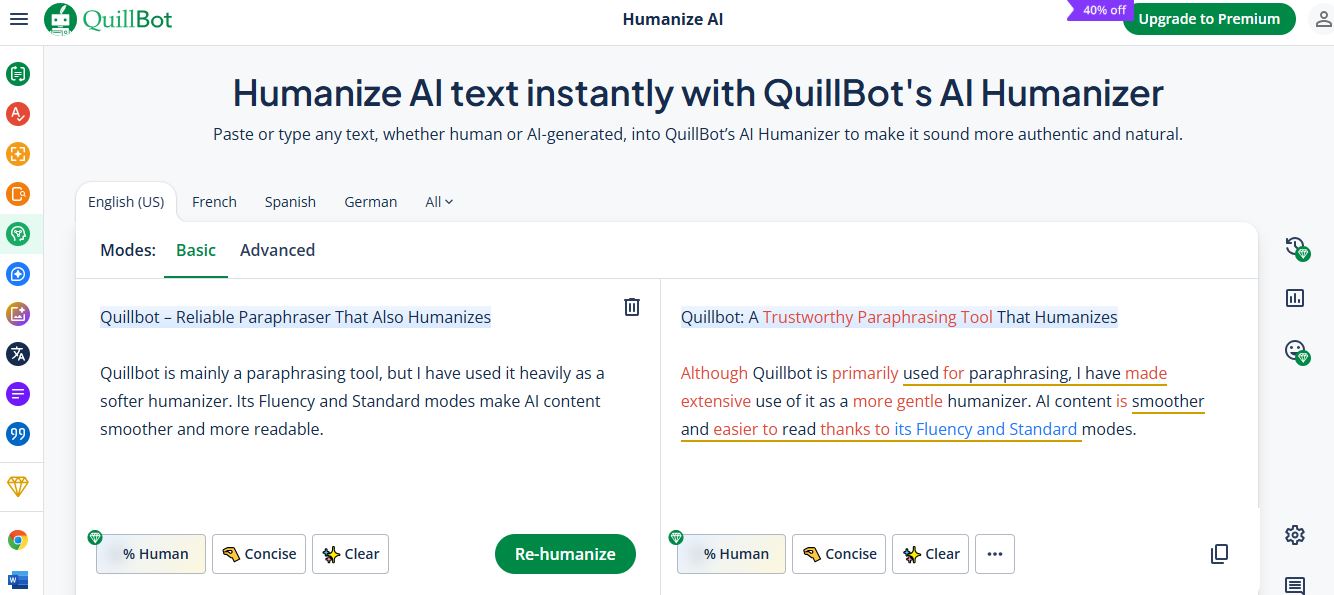This screenshot has width=1334, height=595.
Task: Select the Grammar Checker in the sidebar
Action: [x=18, y=114]
